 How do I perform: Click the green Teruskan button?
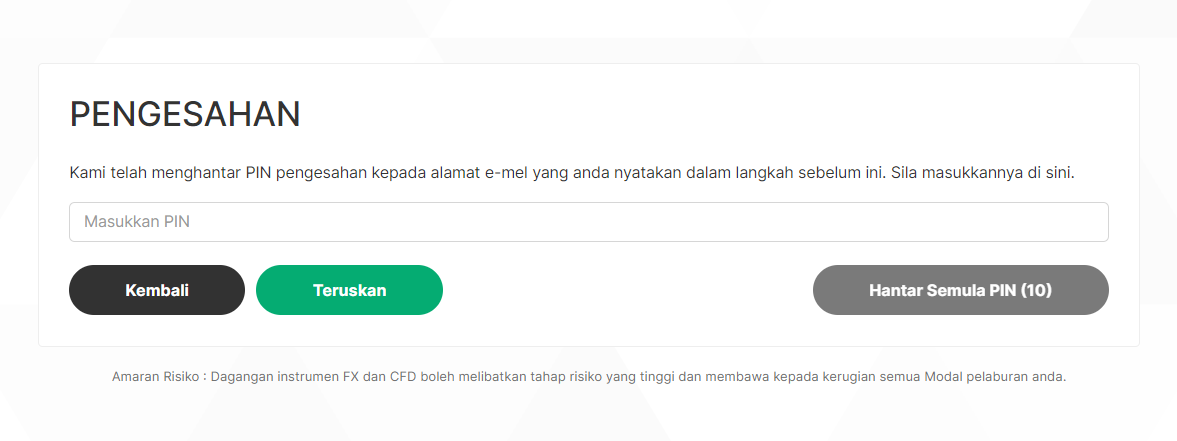[x=349, y=290]
